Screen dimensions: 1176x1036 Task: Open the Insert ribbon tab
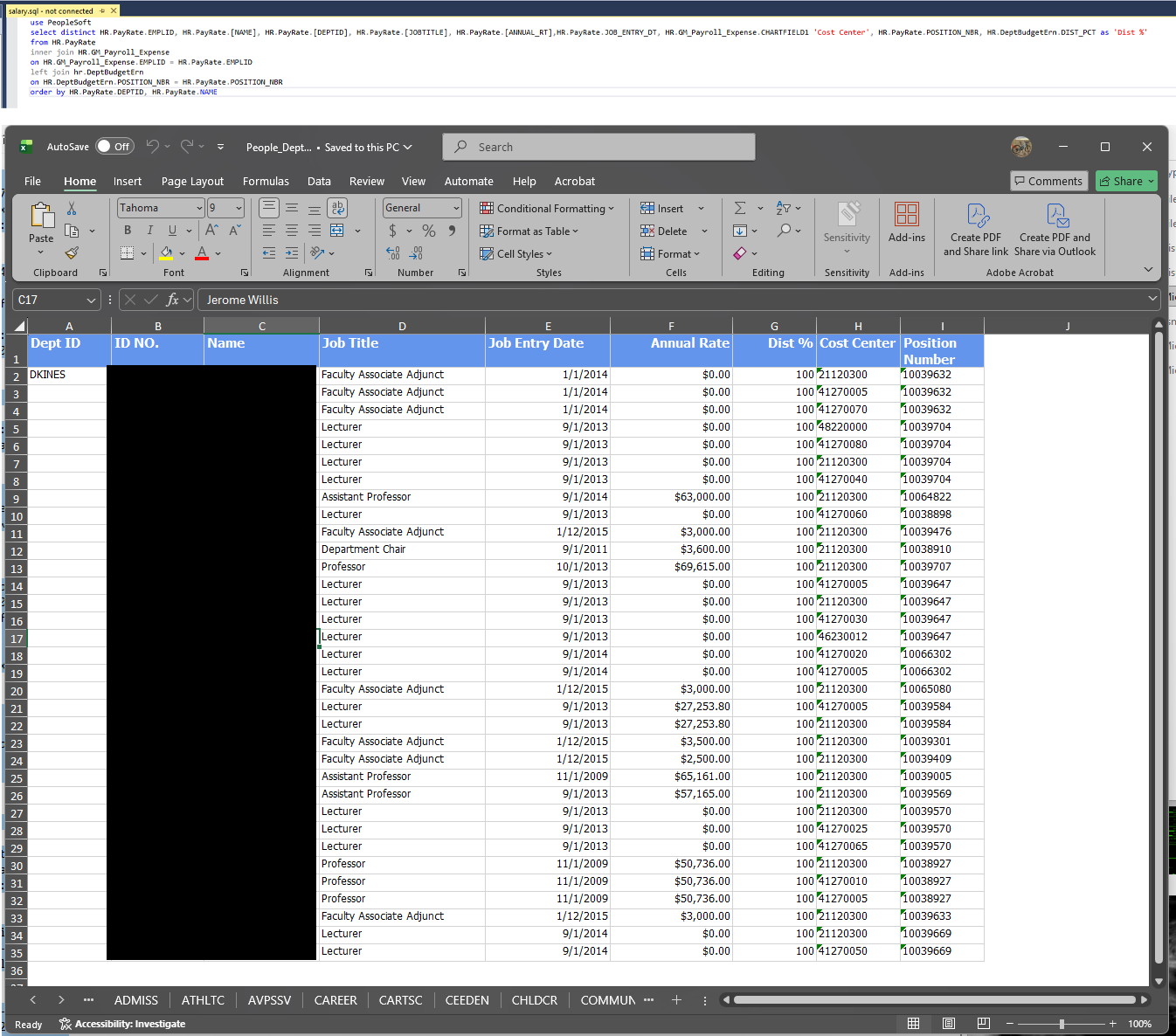pyautogui.click(x=128, y=181)
